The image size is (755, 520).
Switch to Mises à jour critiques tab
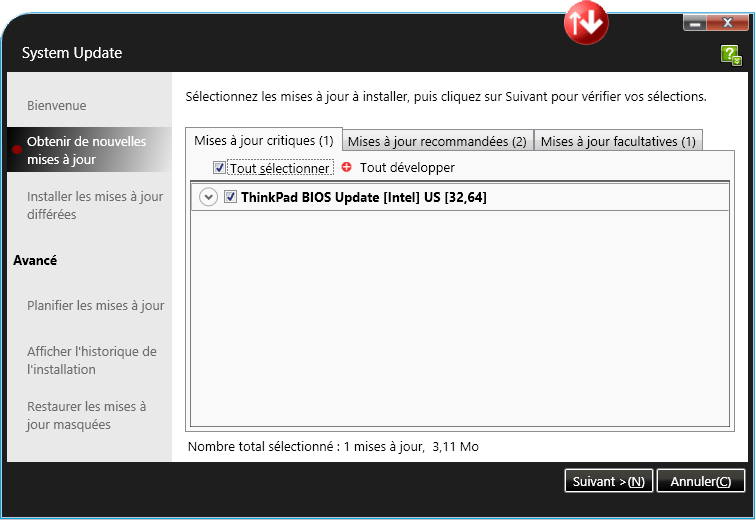(x=264, y=140)
